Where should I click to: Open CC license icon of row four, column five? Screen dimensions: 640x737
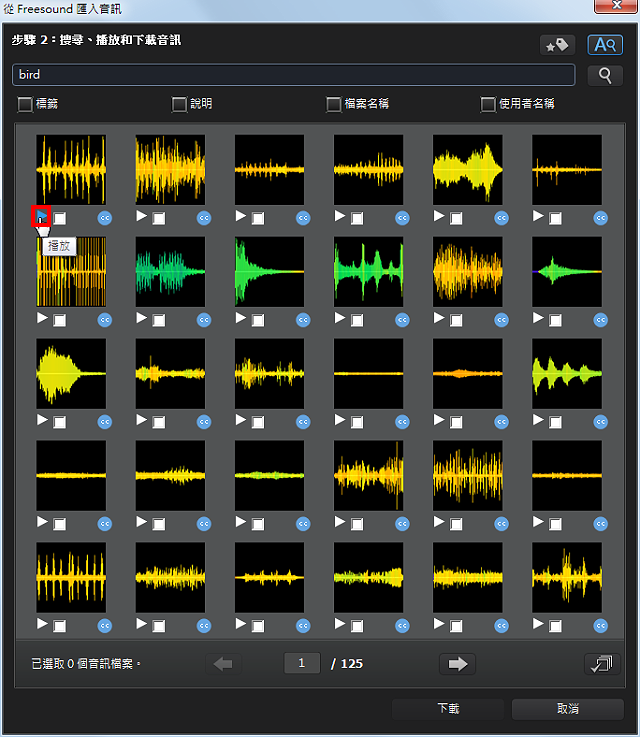(x=501, y=524)
